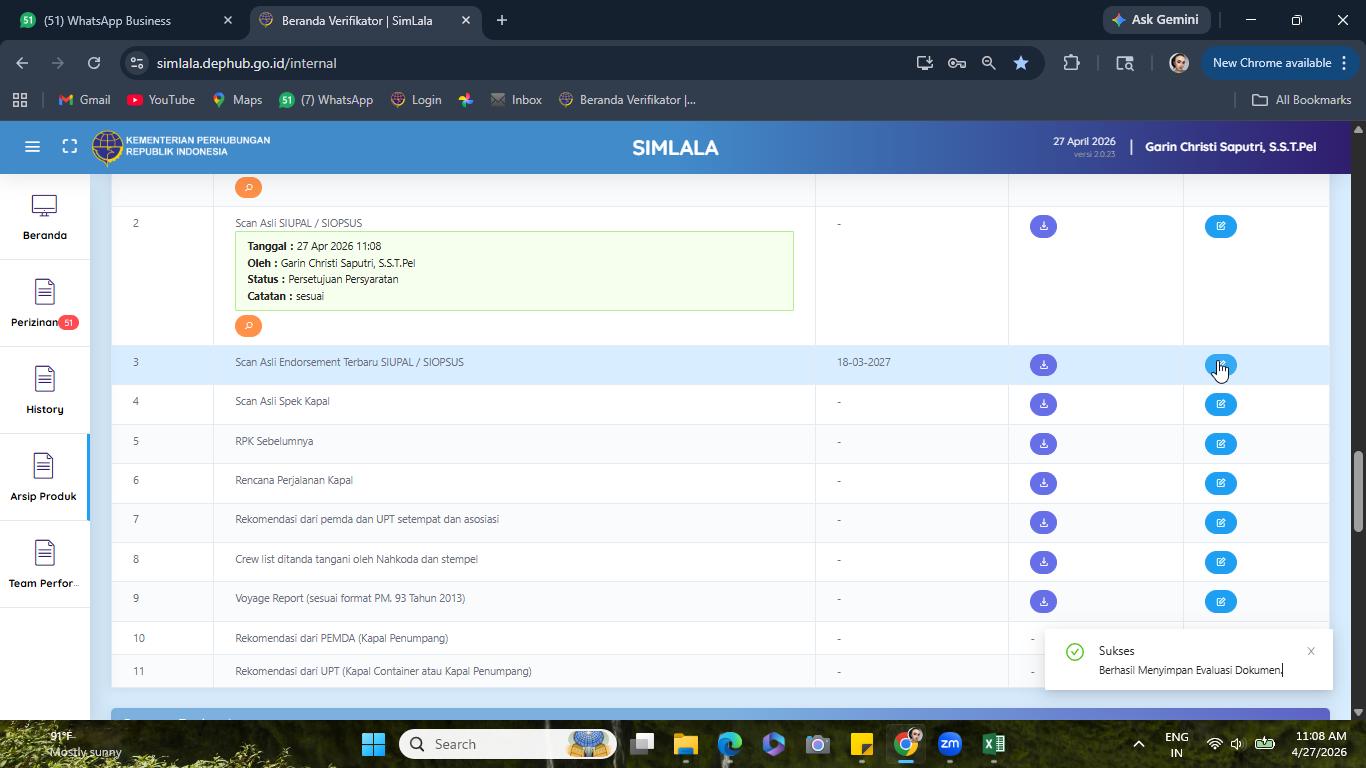The image size is (1366, 768).
Task: Click page vertical scrollbar
Action: pos(1358,492)
